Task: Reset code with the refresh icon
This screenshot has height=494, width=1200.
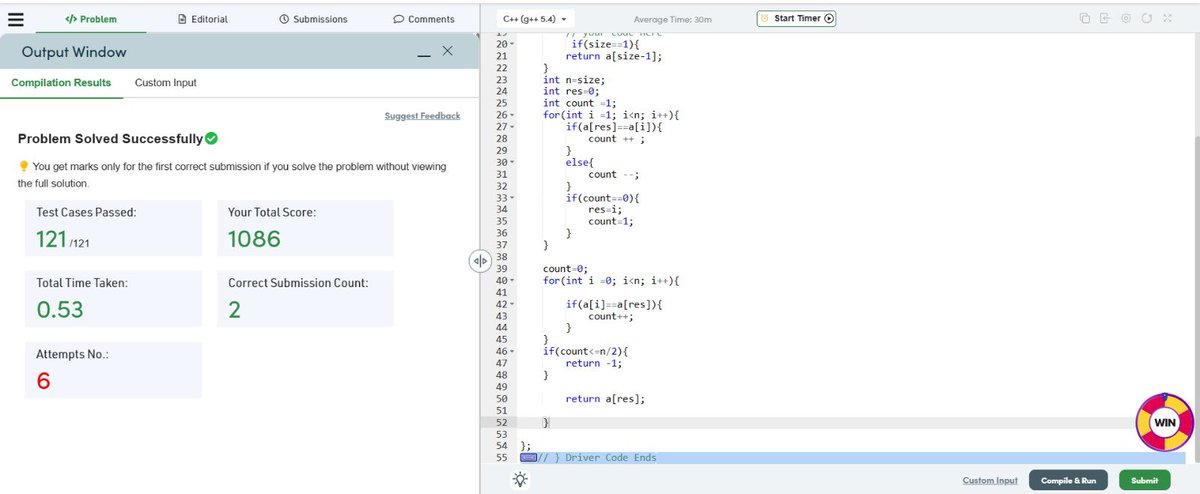Action: [x=1146, y=18]
